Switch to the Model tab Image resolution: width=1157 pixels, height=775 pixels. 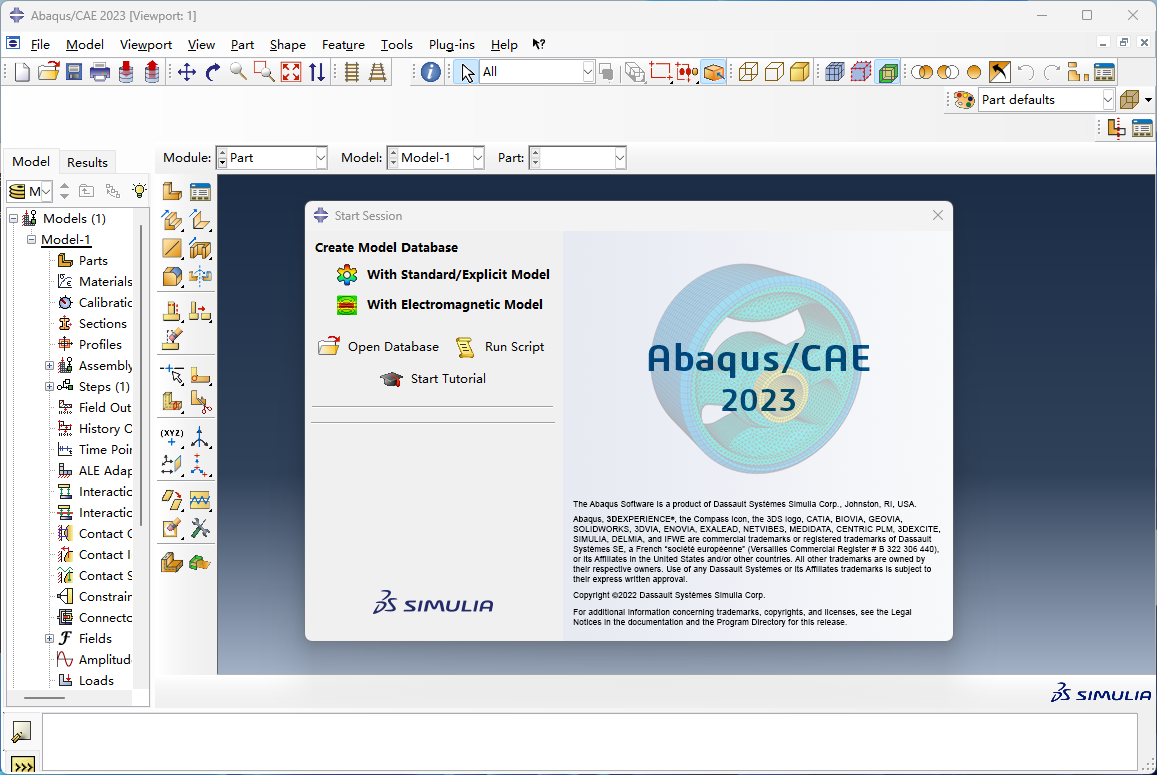(31, 162)
